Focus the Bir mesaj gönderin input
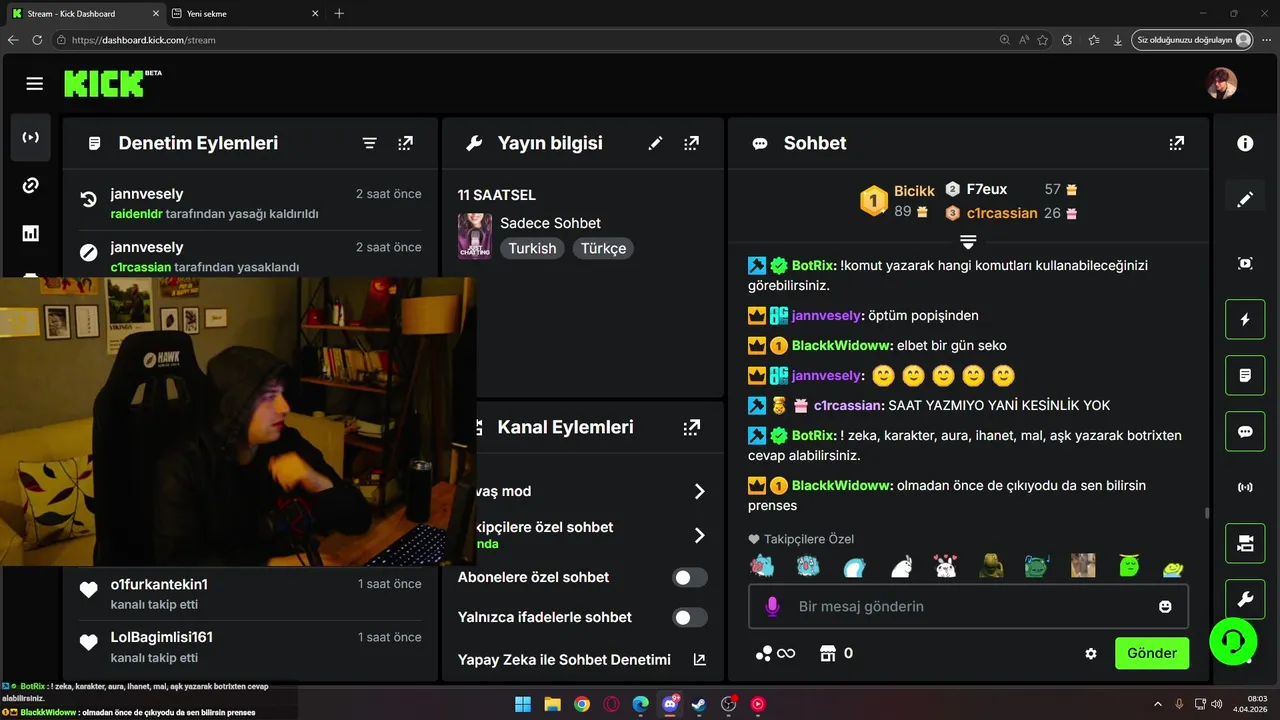1280x720 pixels. 968,606
